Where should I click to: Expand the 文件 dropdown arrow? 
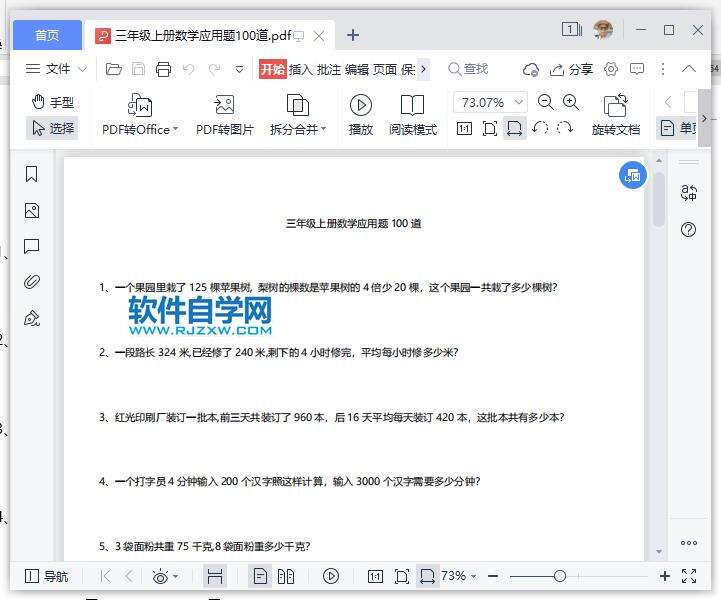[82, 69]
